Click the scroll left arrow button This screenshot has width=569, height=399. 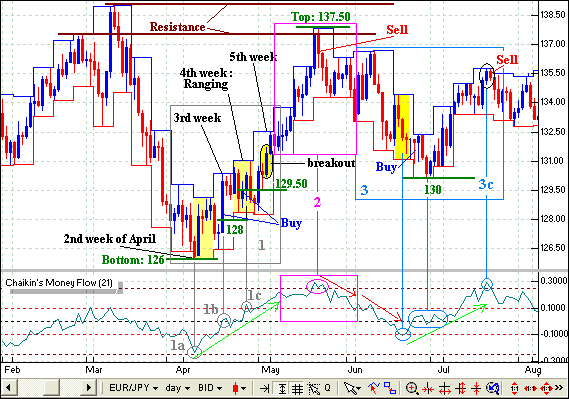(8, 388)
